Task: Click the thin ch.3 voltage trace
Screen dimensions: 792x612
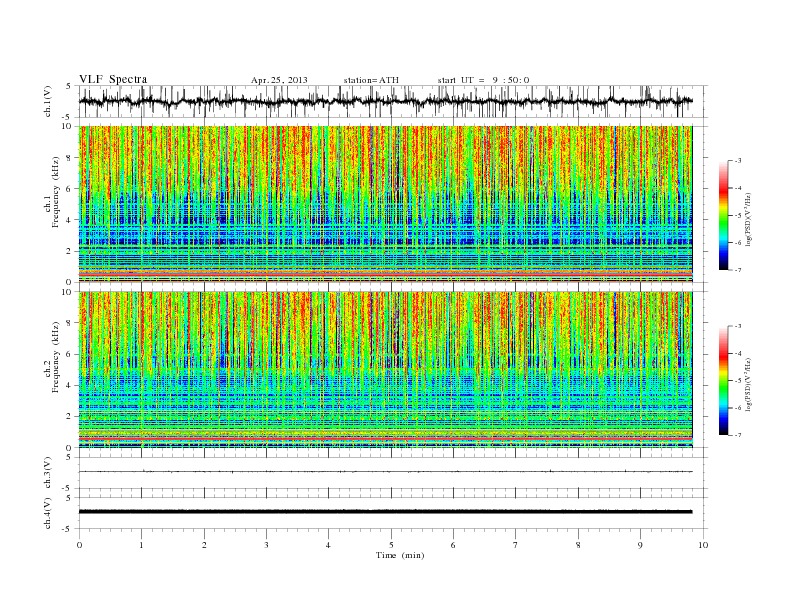Action: (385, 472)
